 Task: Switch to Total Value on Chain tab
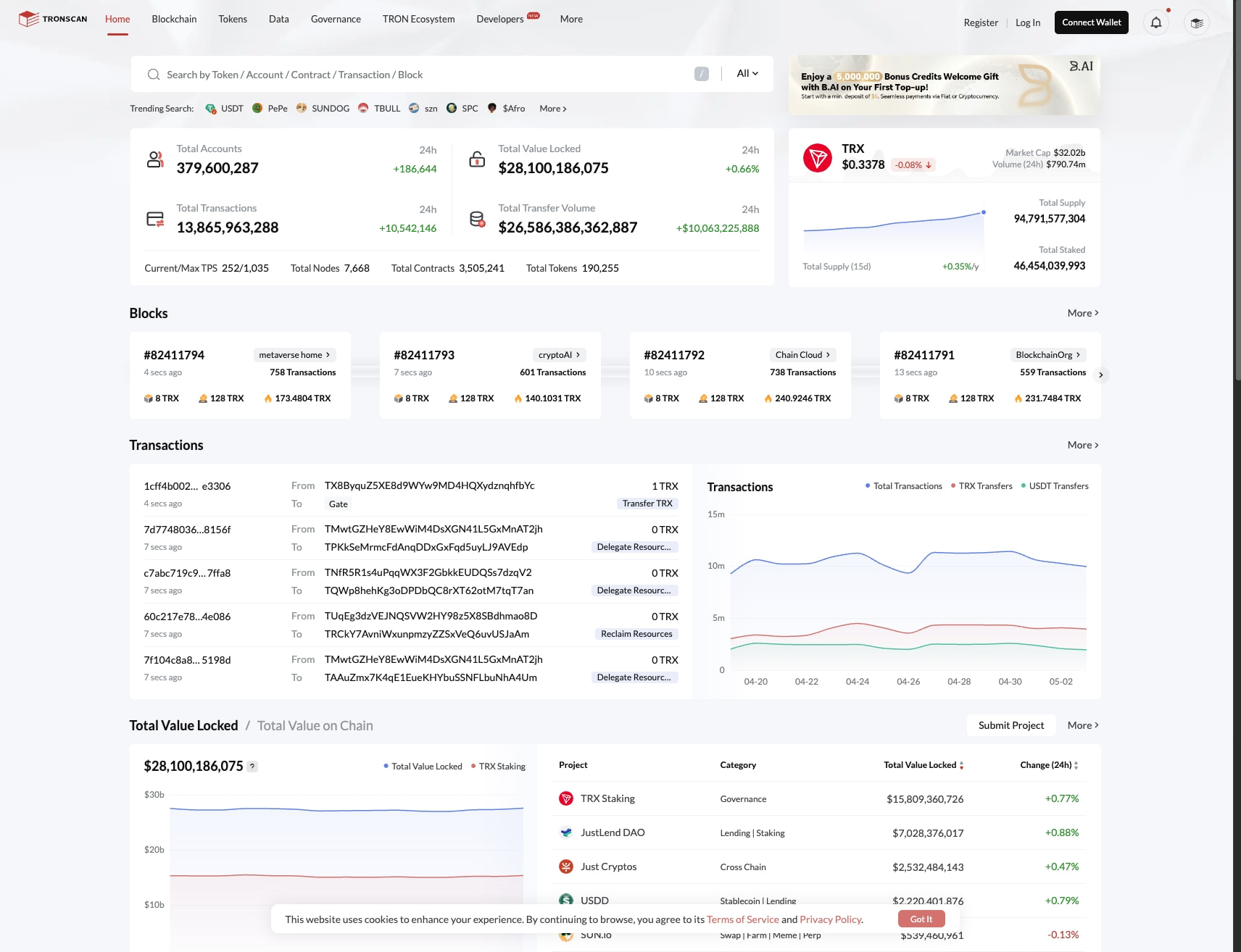coord(315,725)
